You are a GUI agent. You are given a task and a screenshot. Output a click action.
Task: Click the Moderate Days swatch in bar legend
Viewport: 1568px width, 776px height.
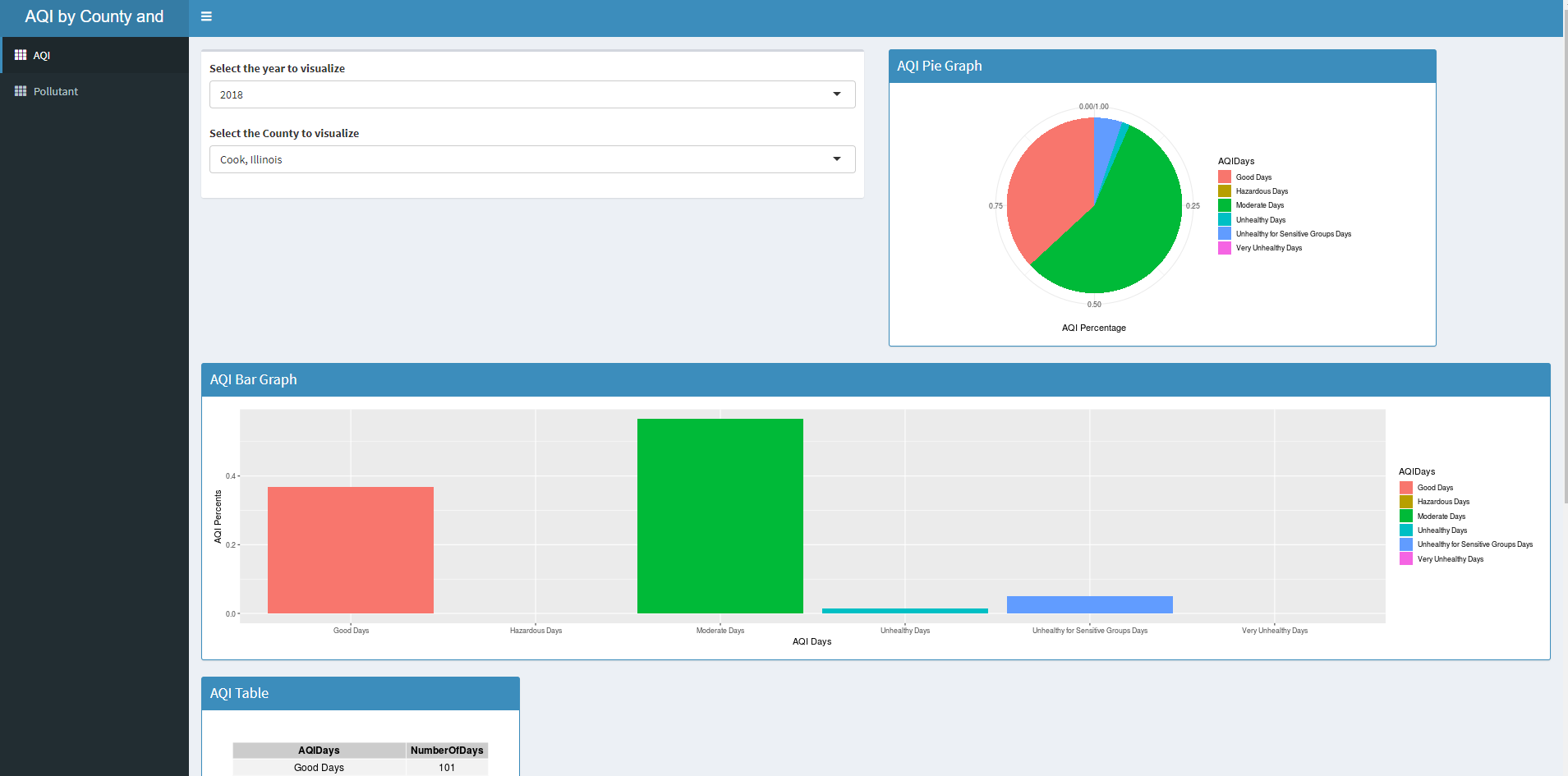(x=1406, y=517)
